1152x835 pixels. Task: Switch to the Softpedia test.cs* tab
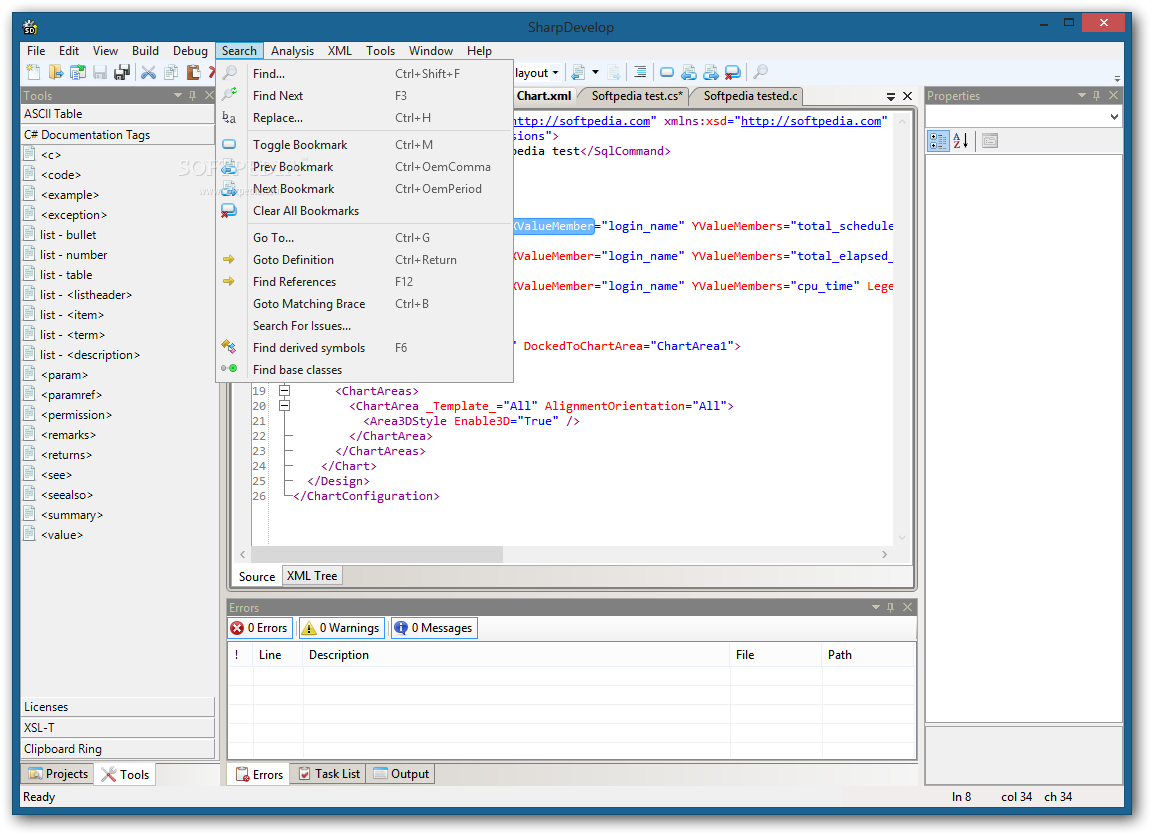point(636,96)
